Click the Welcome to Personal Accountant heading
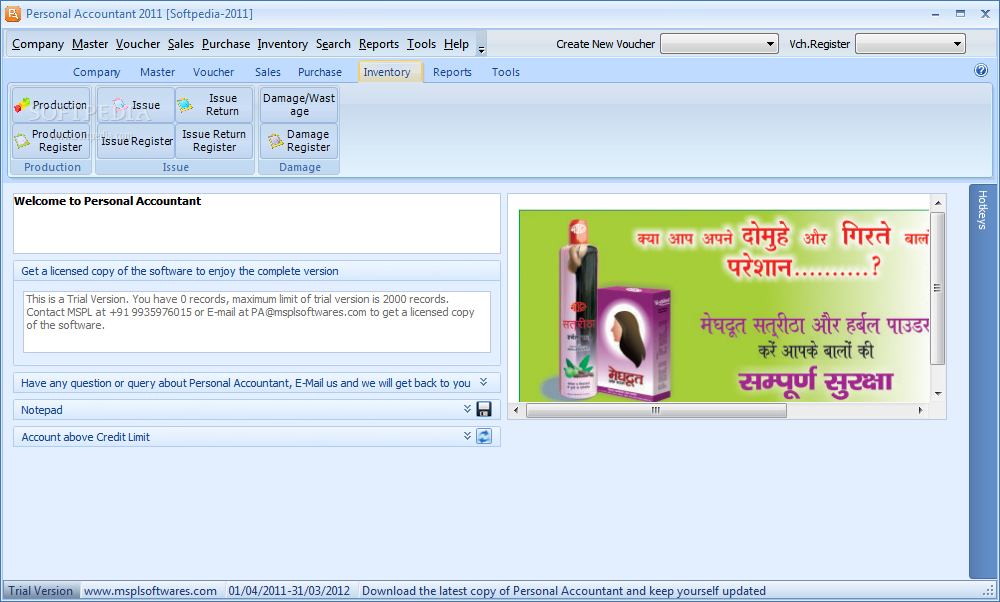This screenshot has width=1000, height=602. [x=107, y=201]
